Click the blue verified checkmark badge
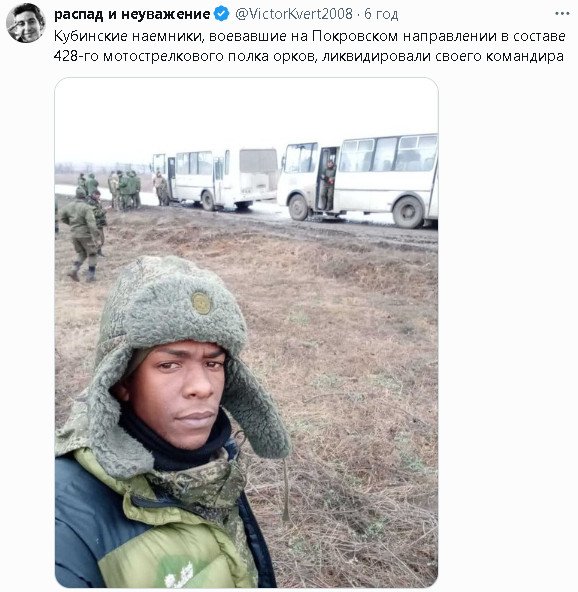This screenshot has height=592, width=578. (x=222, y=14)
